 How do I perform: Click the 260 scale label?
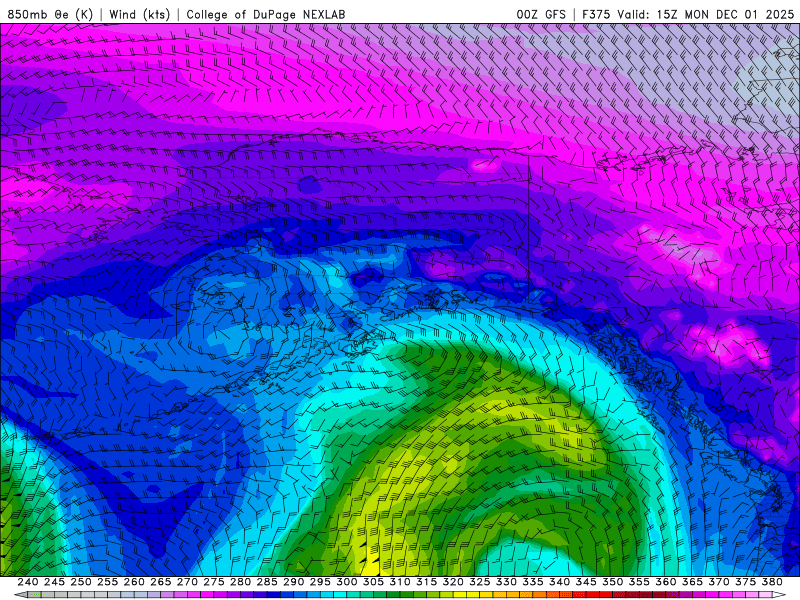coord(134,582)
